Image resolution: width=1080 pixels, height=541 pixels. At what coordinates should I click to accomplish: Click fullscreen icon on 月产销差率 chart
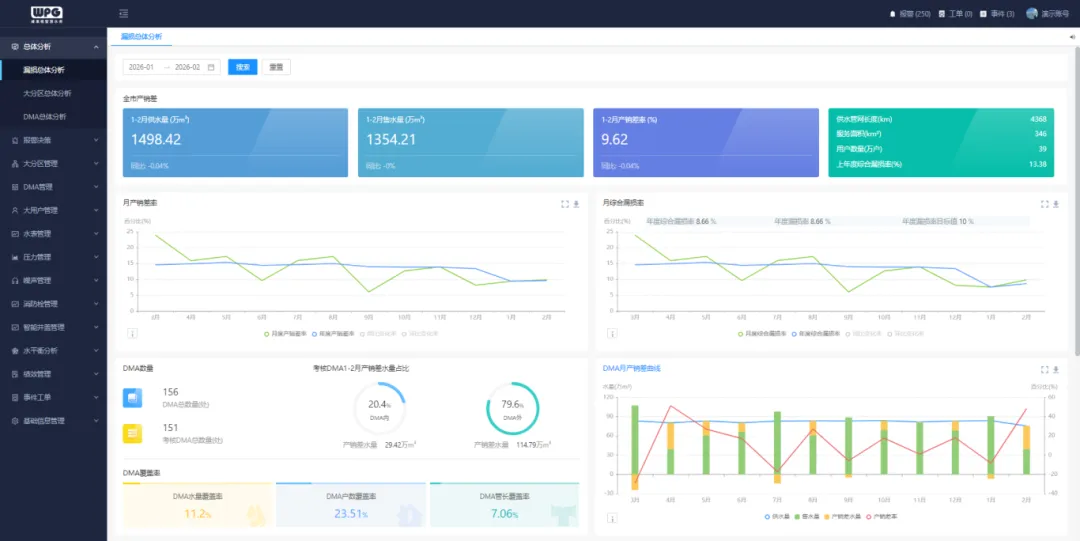click(565, 204)
